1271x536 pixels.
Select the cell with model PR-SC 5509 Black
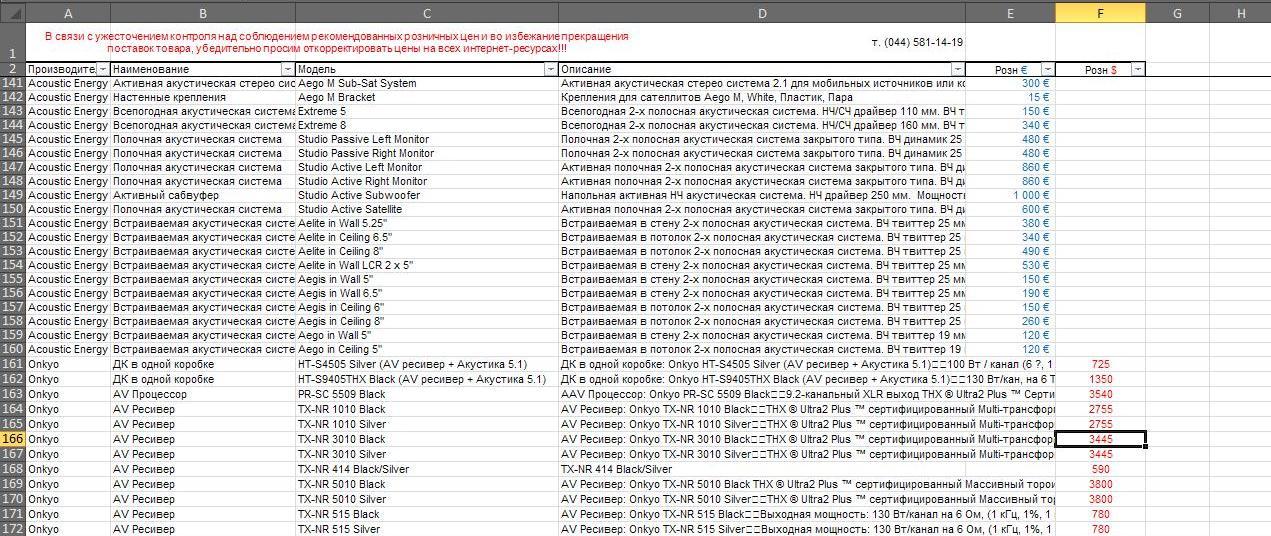[427, 395]
